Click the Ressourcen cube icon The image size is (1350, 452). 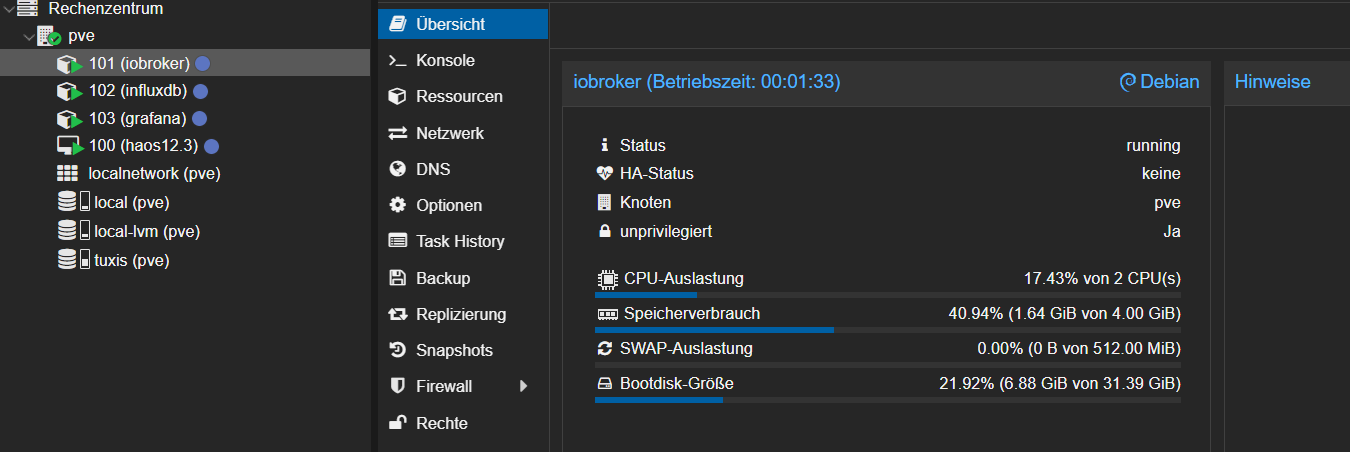pyautogui.click(x=397, y=97)
